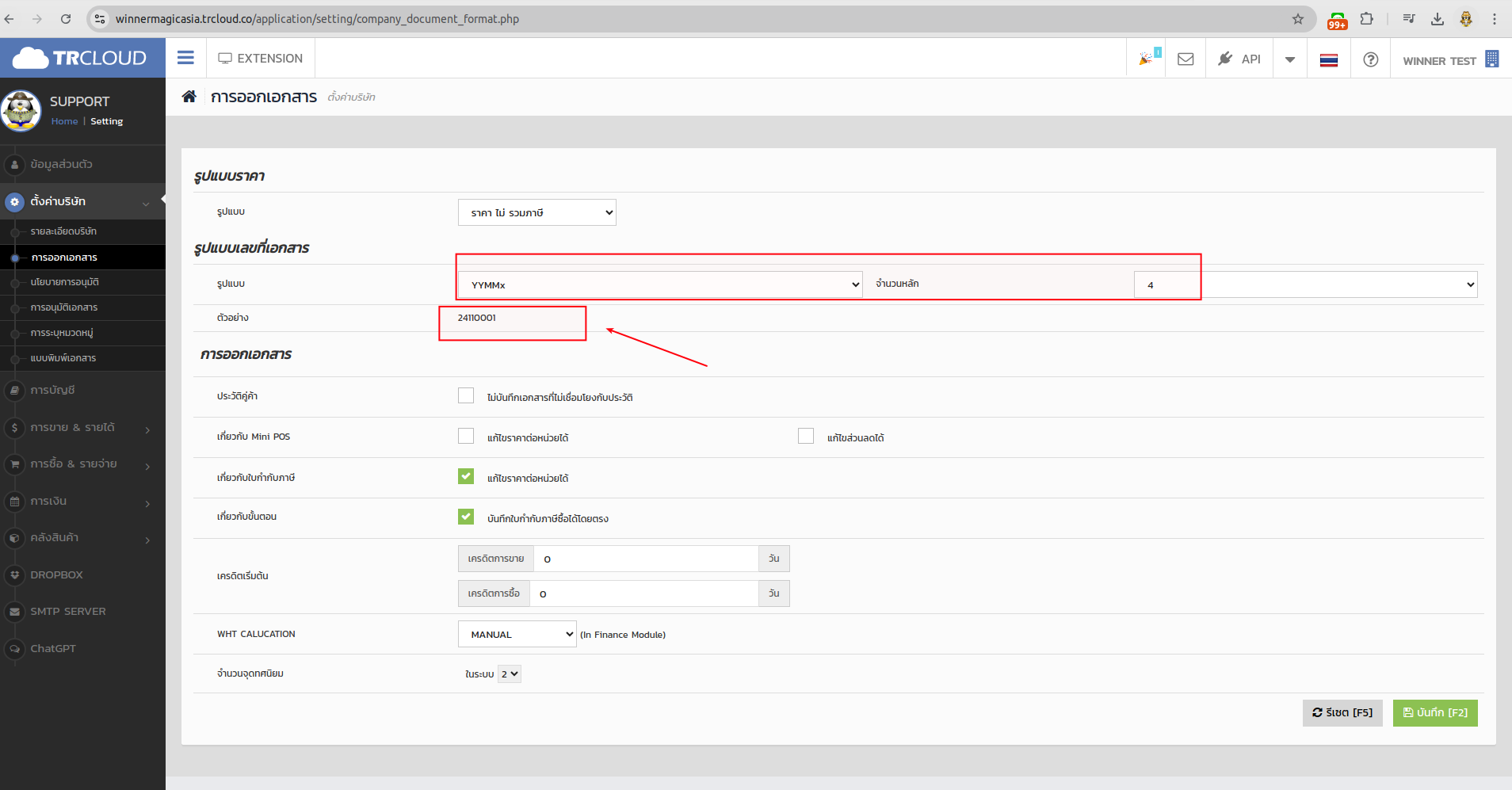The width and height of the screenshot is (1512, 790).
Task: Open the จำนวนหลัก digits dropdown
Action: click(1306, 284)
